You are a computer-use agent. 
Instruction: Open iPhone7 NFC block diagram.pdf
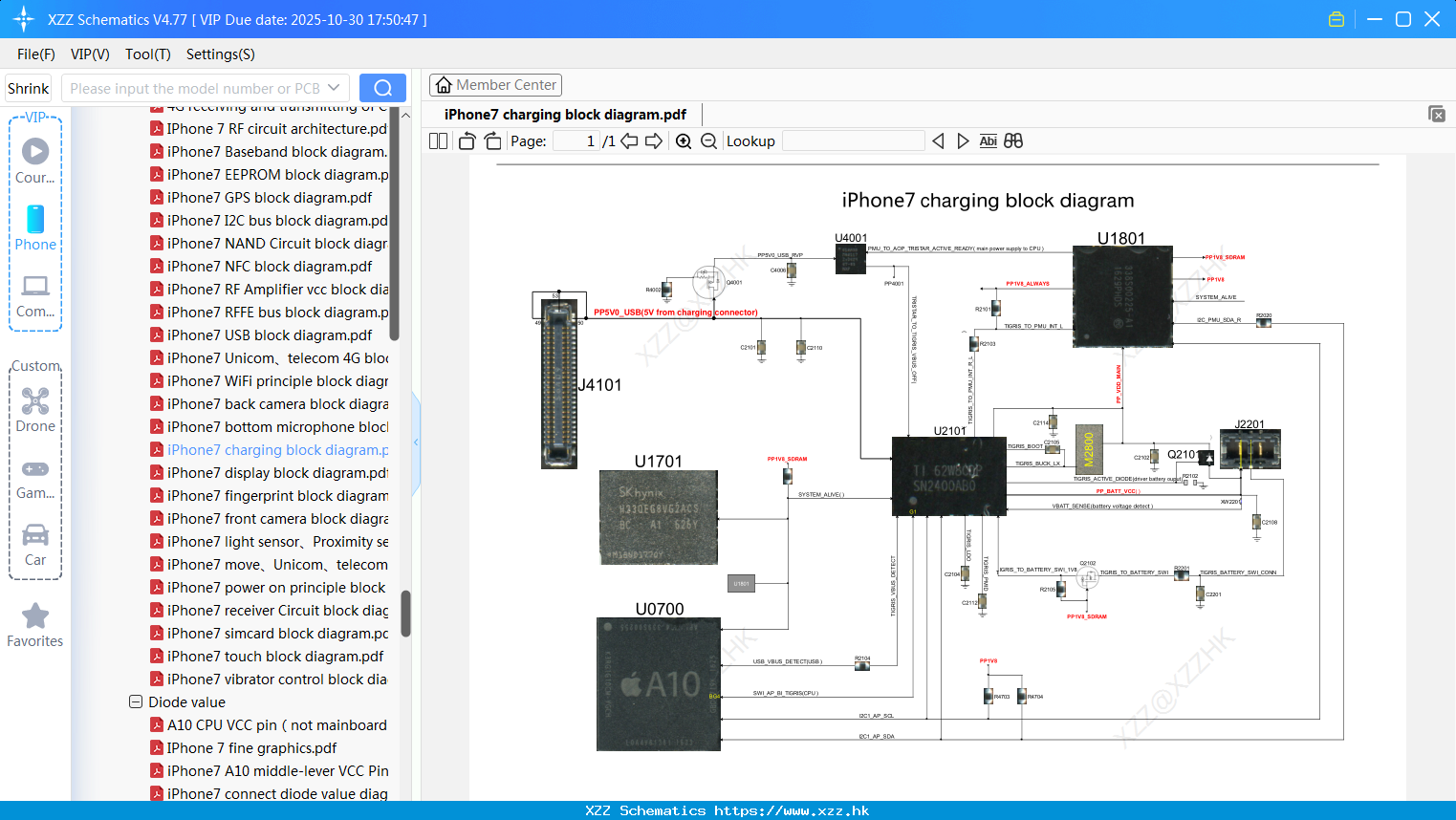(270, 267)
